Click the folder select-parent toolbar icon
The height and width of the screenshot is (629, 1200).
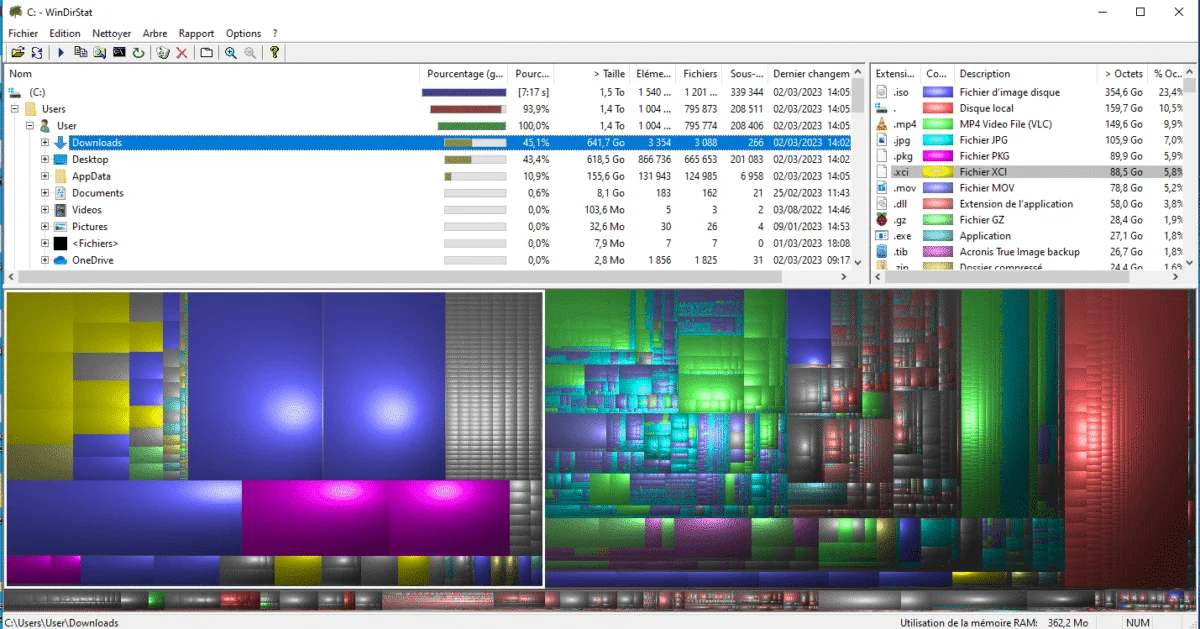pyautogui.click(x=206, y=53)
